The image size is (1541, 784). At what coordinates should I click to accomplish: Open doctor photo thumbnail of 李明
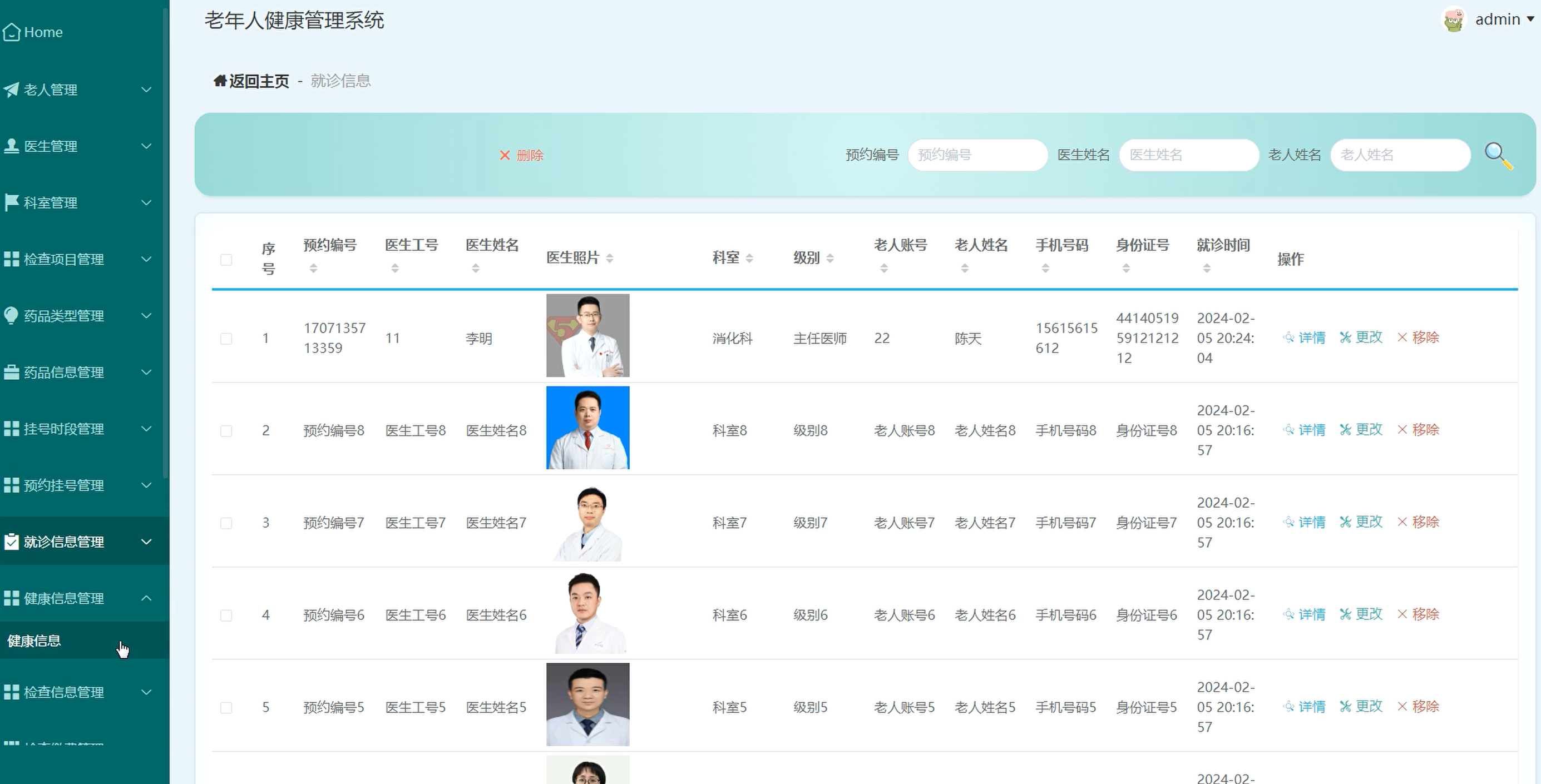click(587, 335)
